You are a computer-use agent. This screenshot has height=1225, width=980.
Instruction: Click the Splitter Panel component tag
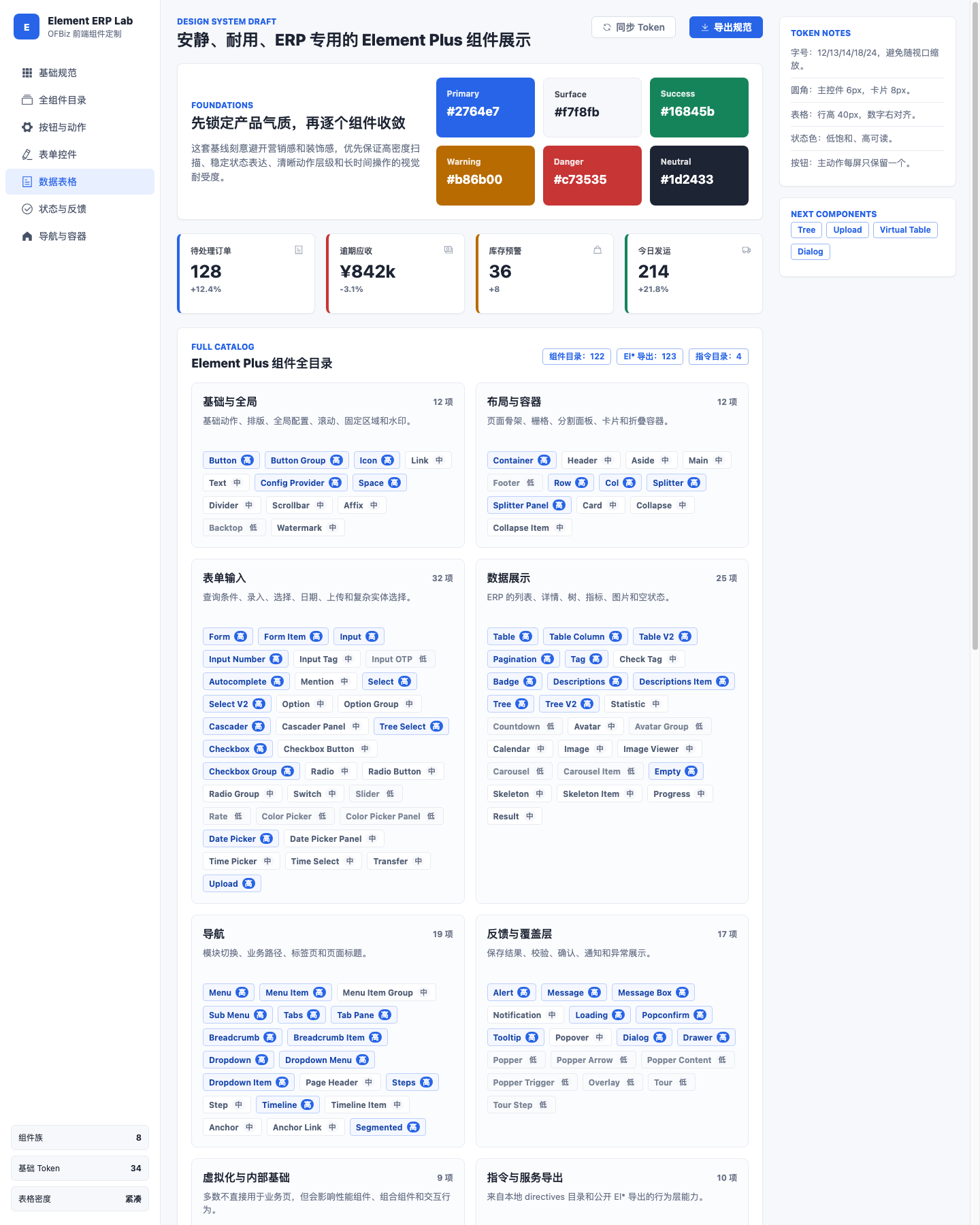click(529, 505)
